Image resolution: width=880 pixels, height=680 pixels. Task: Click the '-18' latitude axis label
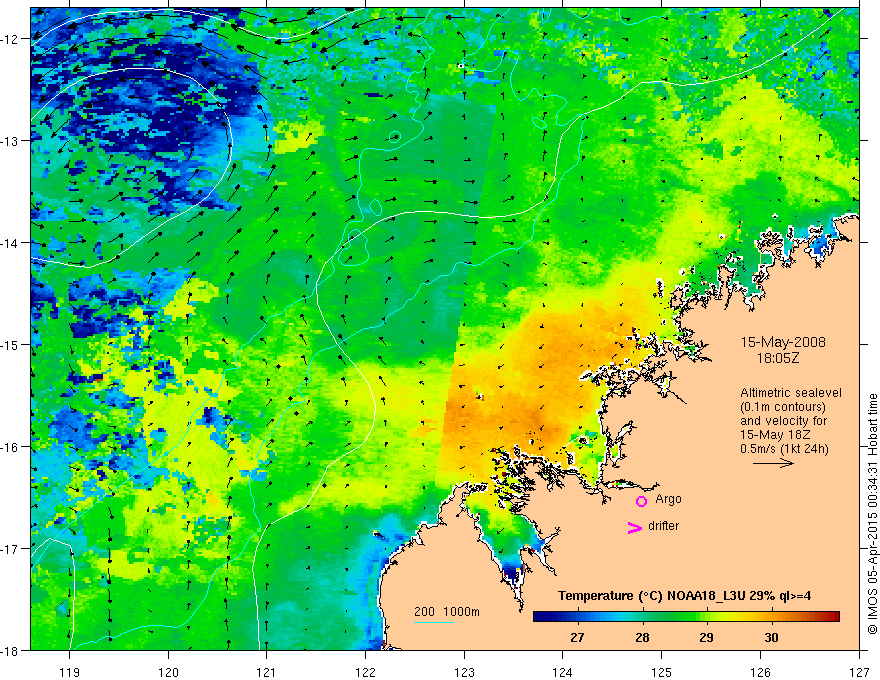click(x=10, y=651)
